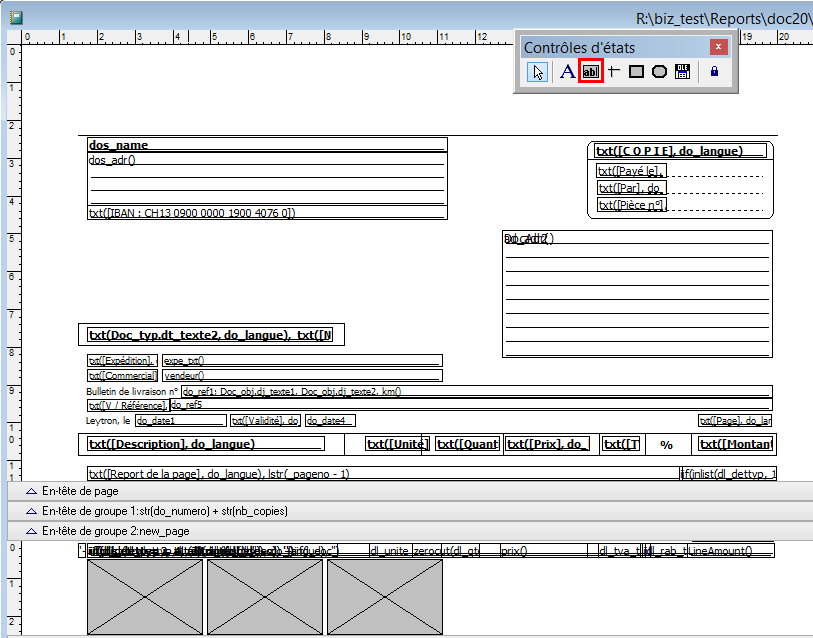Select the txt([Payé le] field
The height and width of the screenshot is (638, 813).
pos(631,171)
